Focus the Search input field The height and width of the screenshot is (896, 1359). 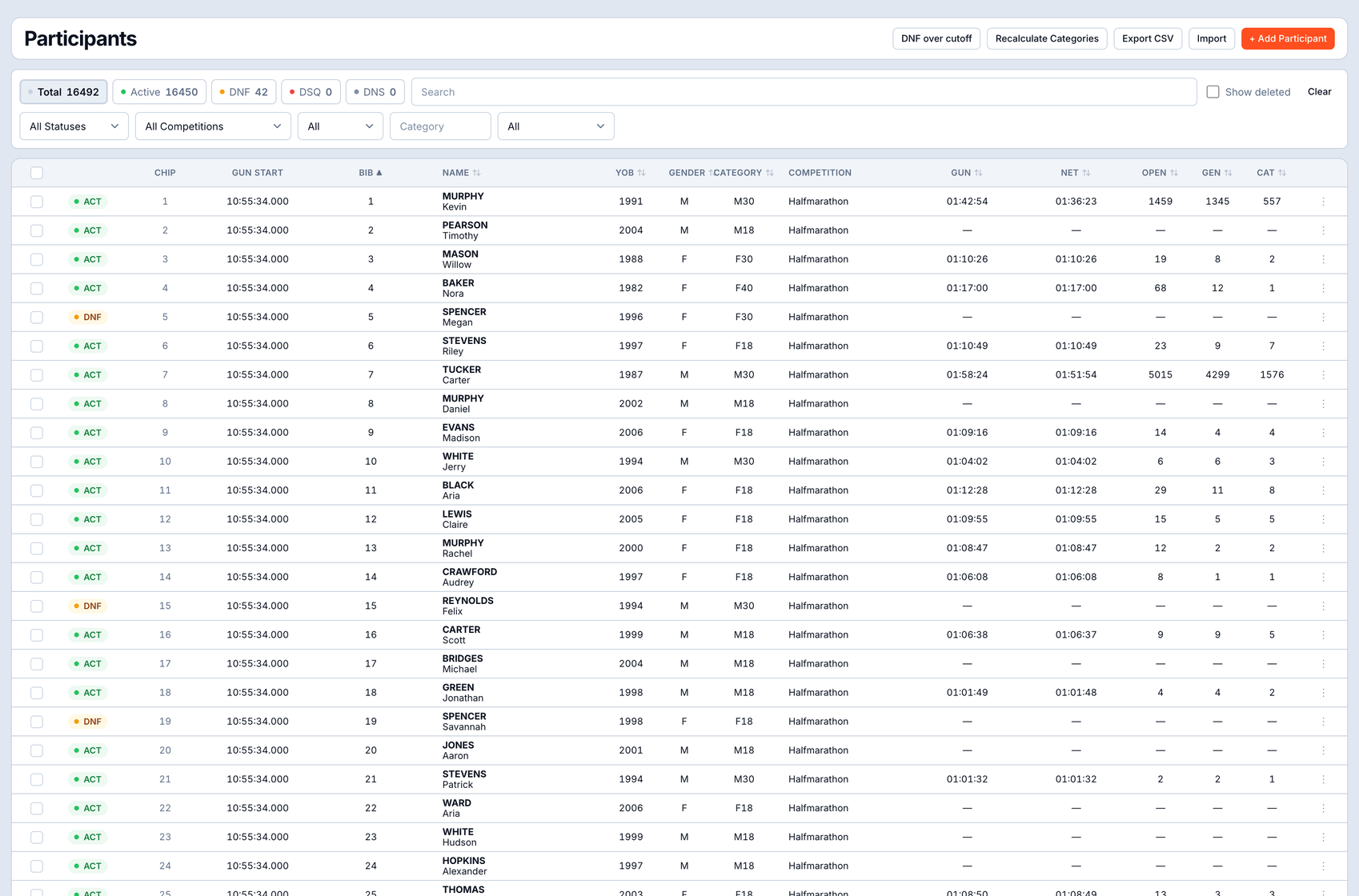pos(804,92)
